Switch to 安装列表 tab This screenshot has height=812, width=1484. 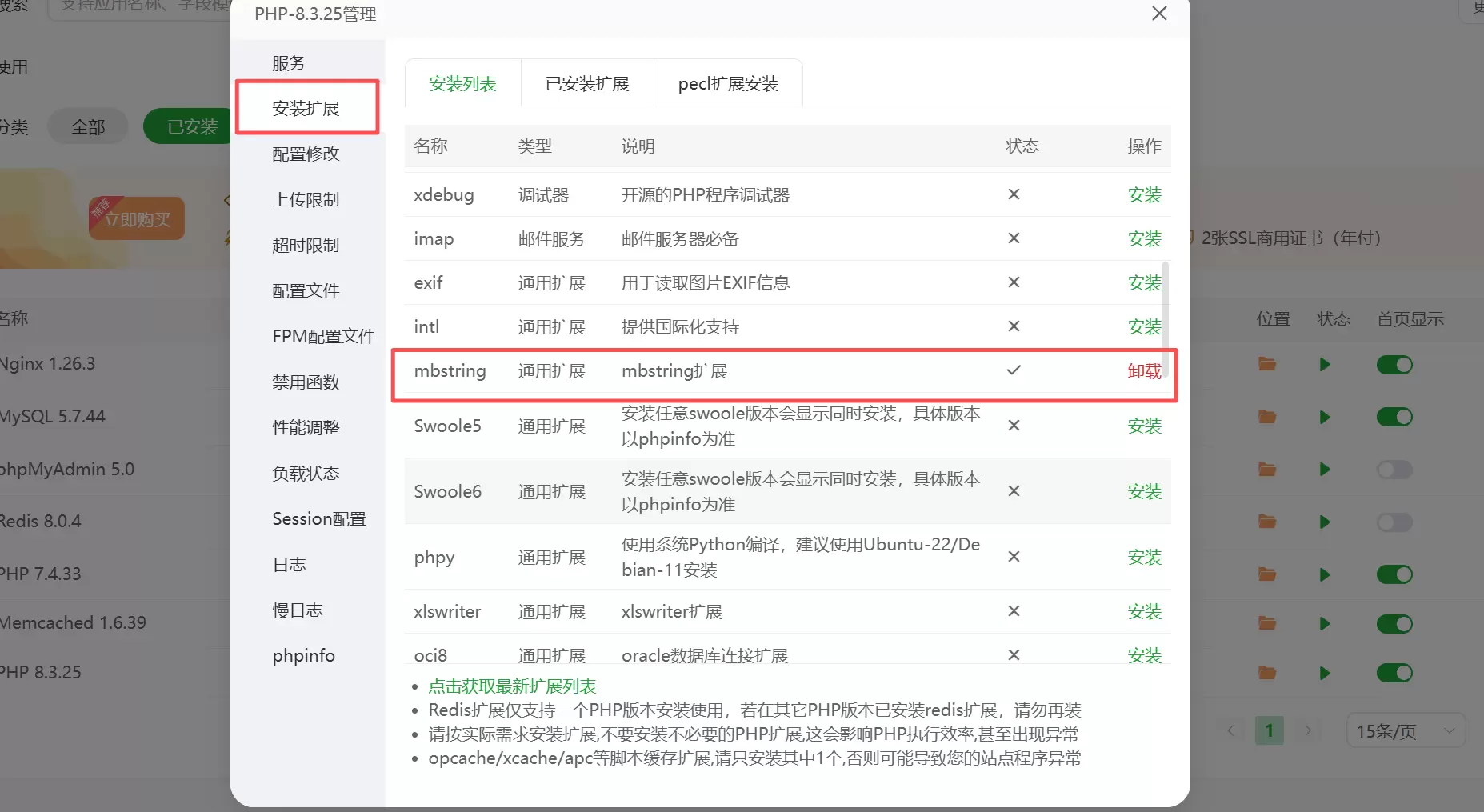462,83
